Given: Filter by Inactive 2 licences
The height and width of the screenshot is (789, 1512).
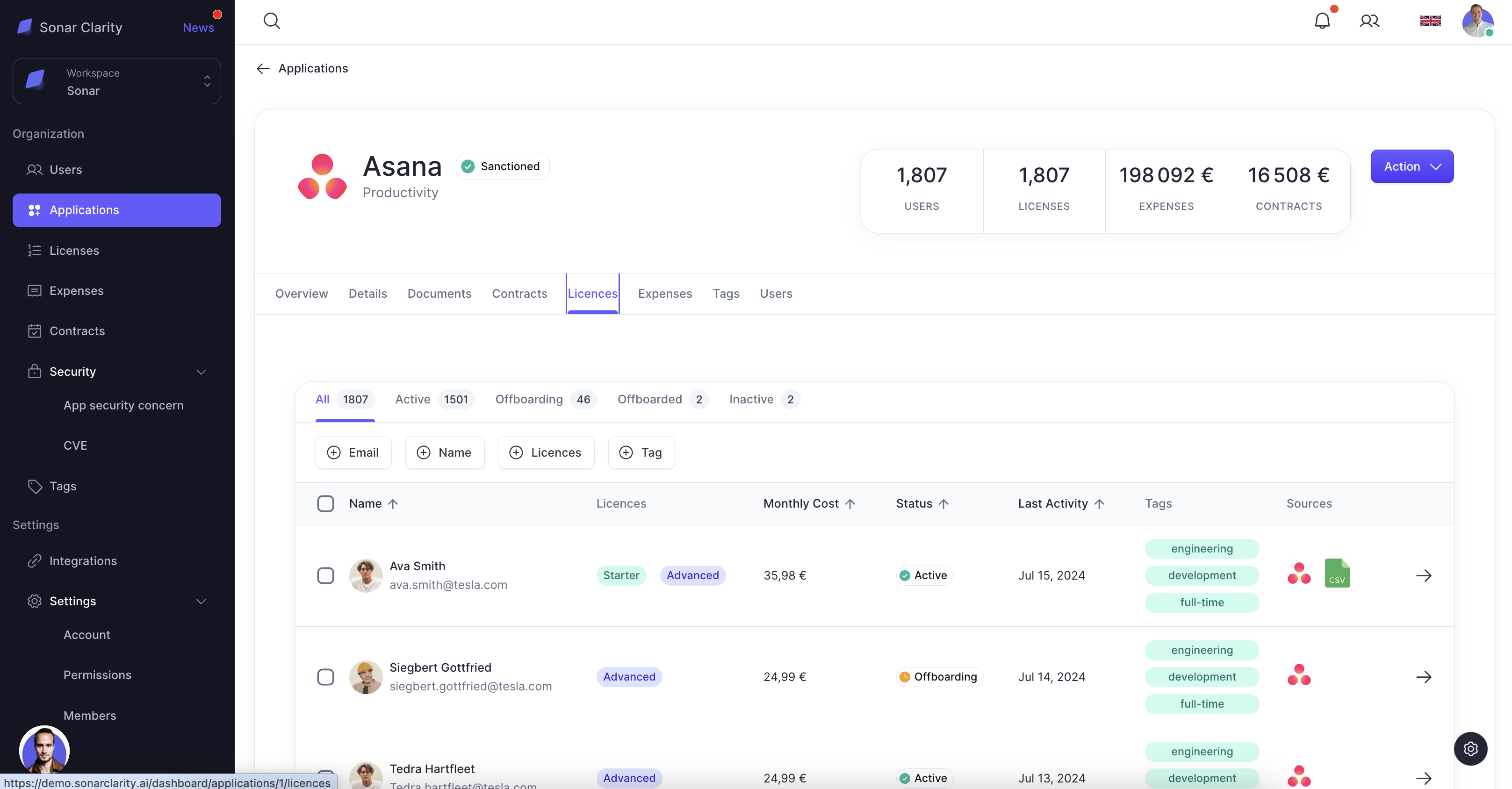Looking at the screenshot, I should pos(764,400).
